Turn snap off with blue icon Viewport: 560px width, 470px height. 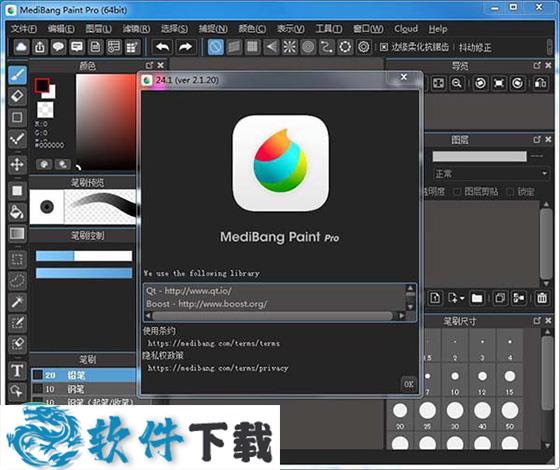point(215,47)
